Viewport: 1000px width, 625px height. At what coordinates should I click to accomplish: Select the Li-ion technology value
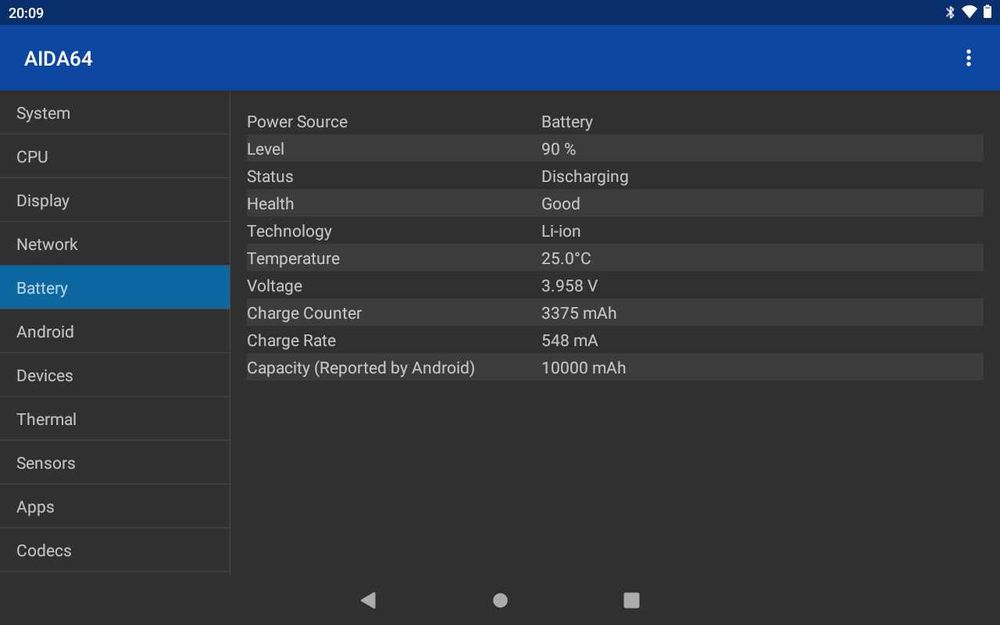[561, 232]
